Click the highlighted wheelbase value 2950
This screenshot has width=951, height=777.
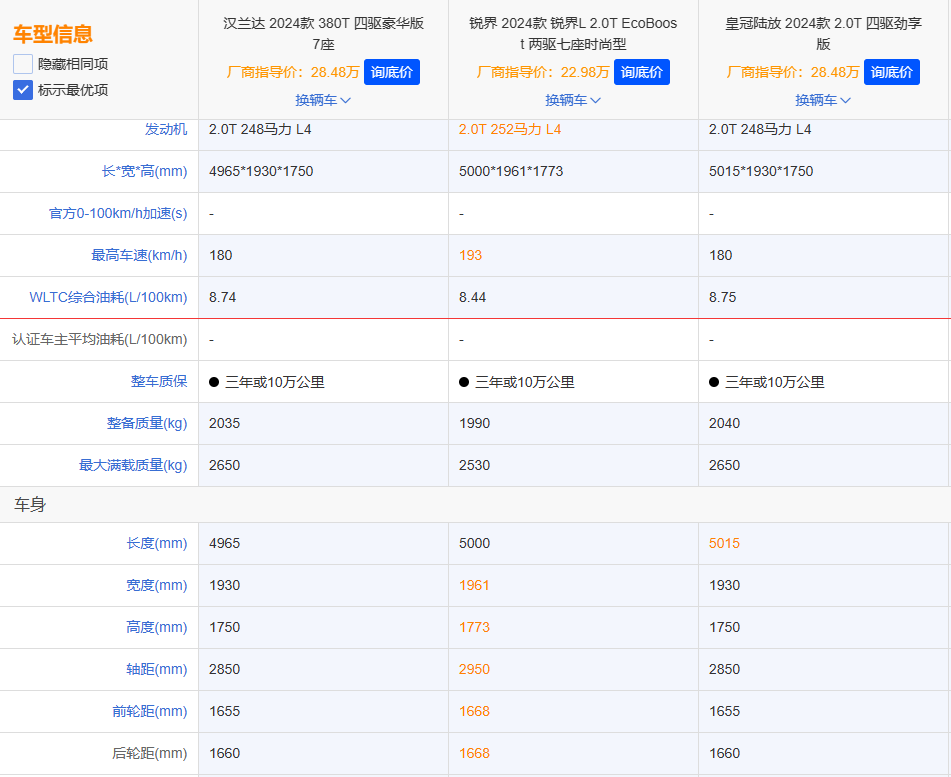click(474, 669)
